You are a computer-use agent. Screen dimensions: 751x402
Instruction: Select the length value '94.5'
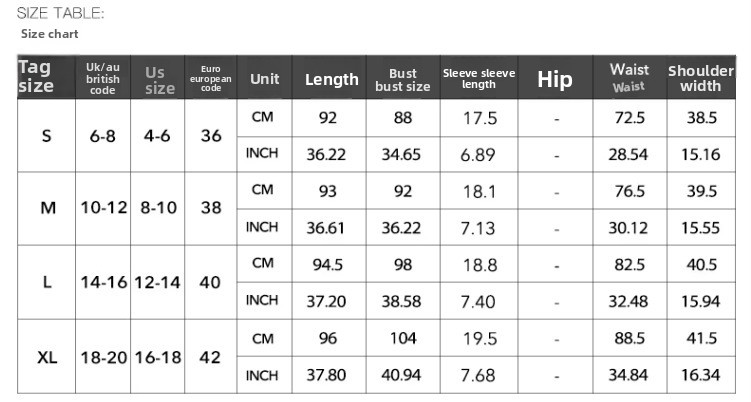tap(328, 264)
